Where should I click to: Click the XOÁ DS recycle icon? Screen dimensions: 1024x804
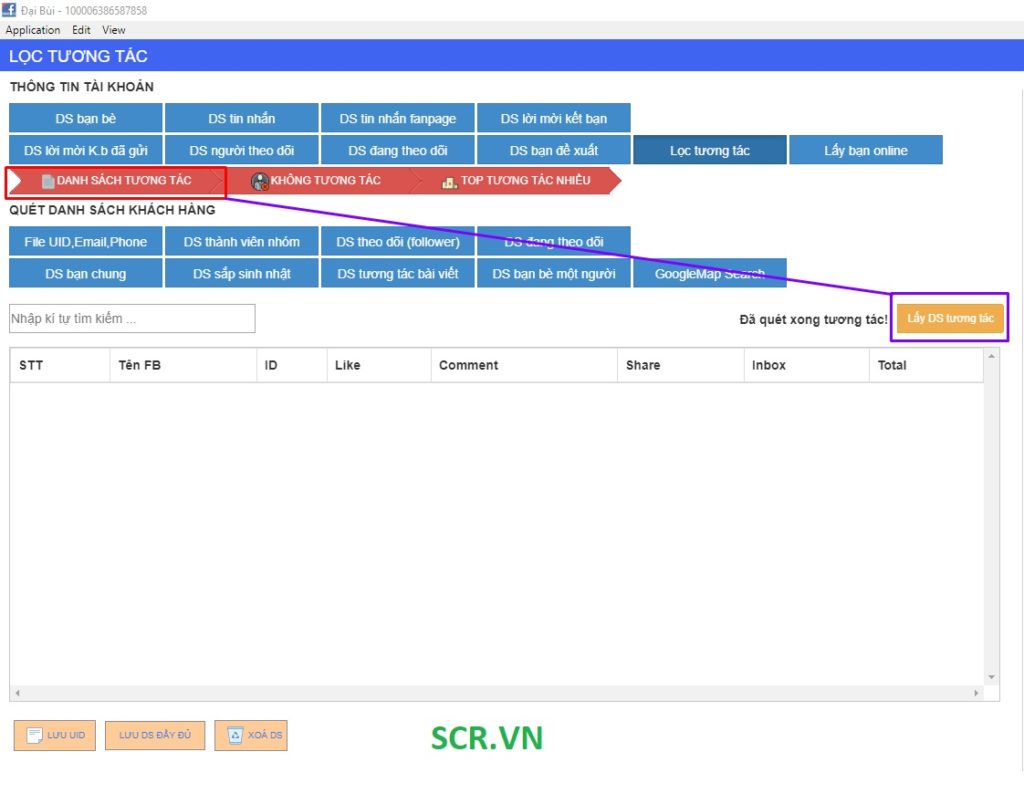point(235,736)
